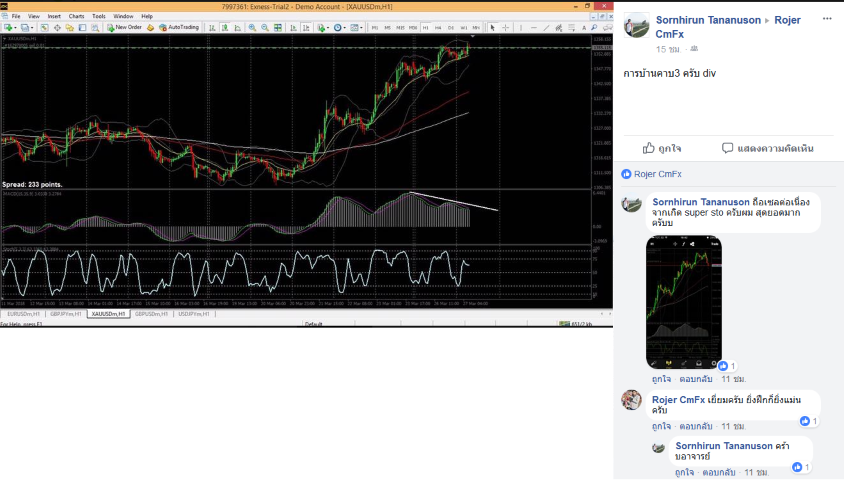
Task: Open the Periods clock icon
Action: (337, 27)
